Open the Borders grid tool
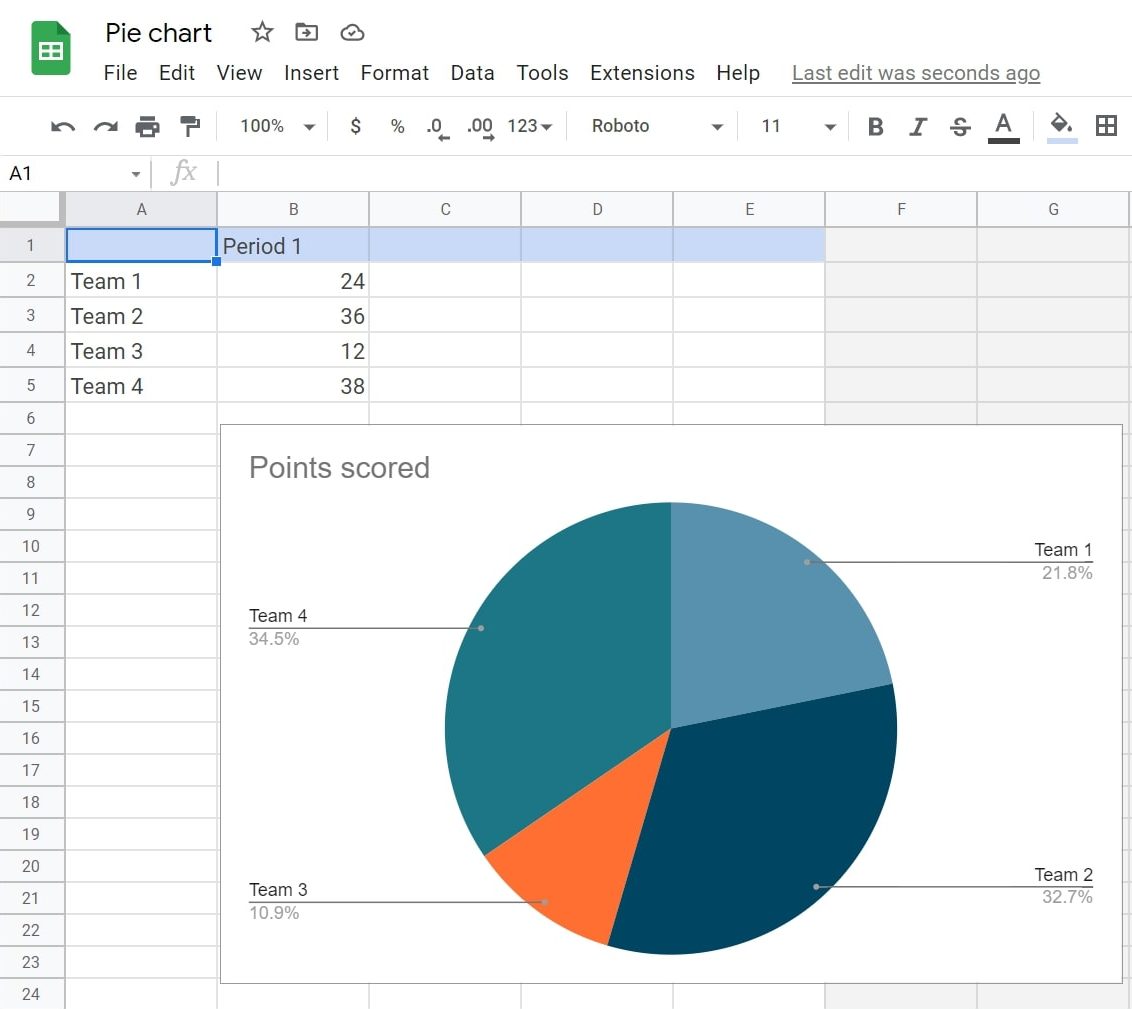The height and width of the screenshot is (1009, 1132). (1106, 126)
